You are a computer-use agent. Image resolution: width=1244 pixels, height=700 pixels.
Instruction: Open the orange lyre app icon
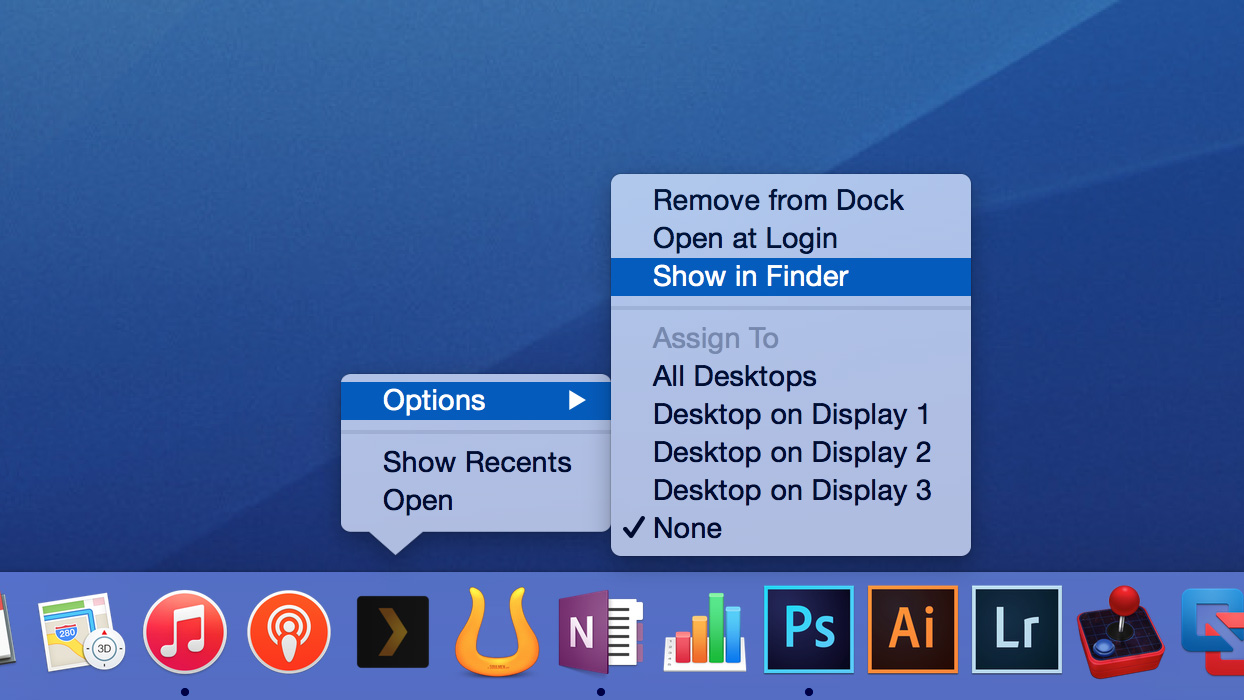tap(497, 632)
